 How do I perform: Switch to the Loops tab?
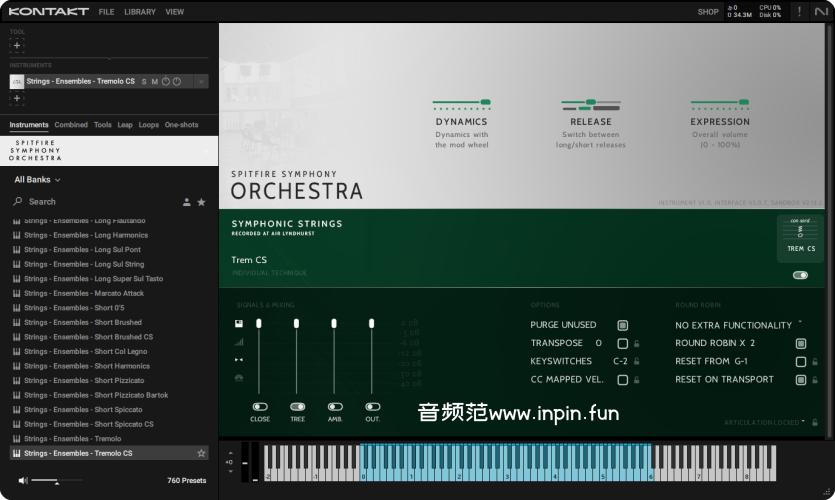point(149,125)
